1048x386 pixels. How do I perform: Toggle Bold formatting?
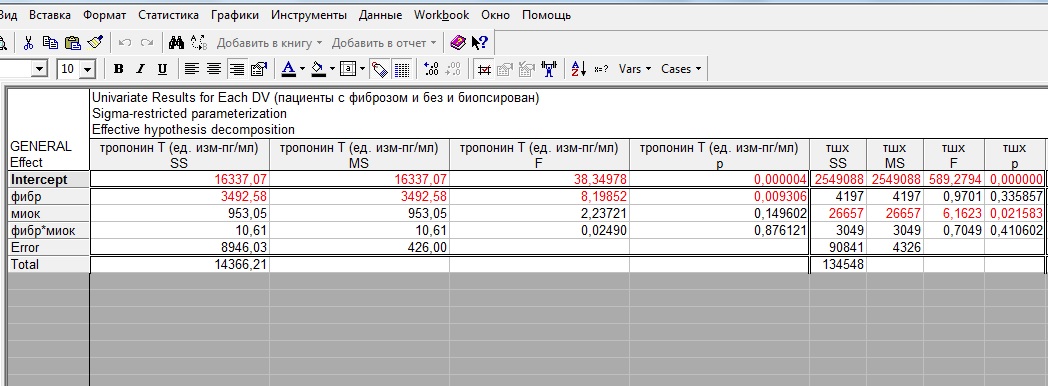coord(119,69)
